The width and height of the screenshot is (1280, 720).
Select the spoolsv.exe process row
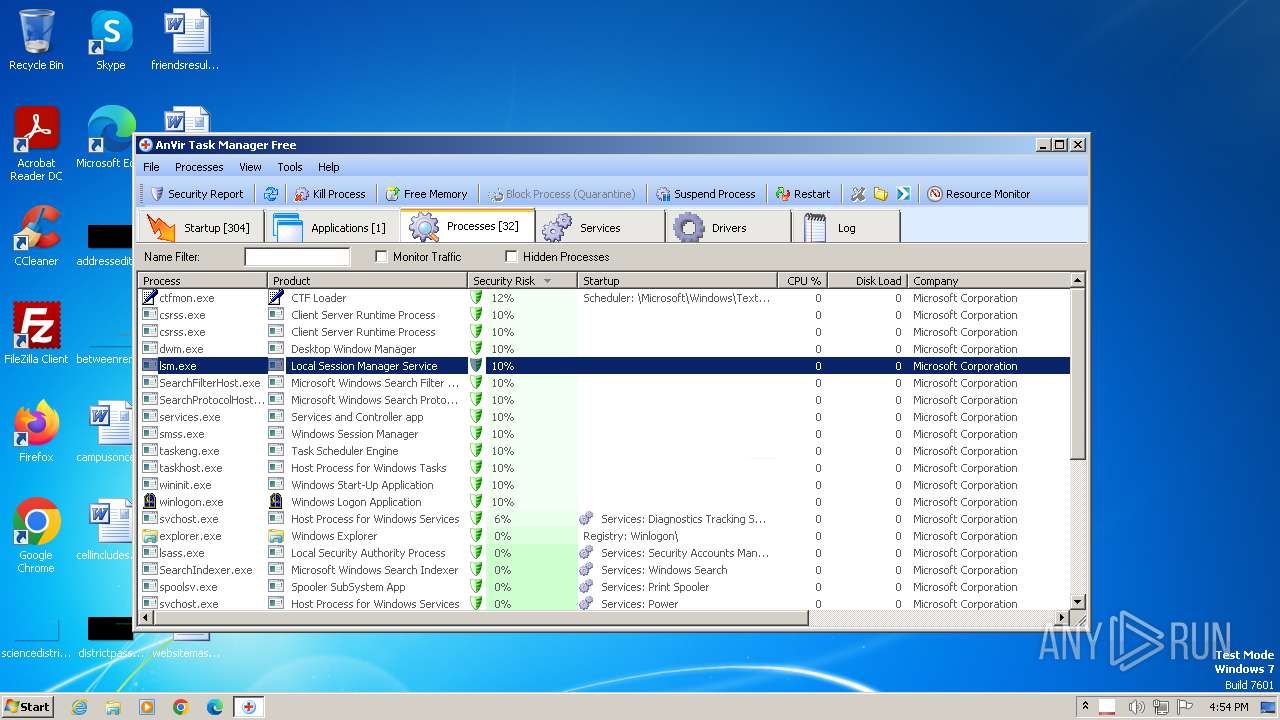click(x=604, y=587)
